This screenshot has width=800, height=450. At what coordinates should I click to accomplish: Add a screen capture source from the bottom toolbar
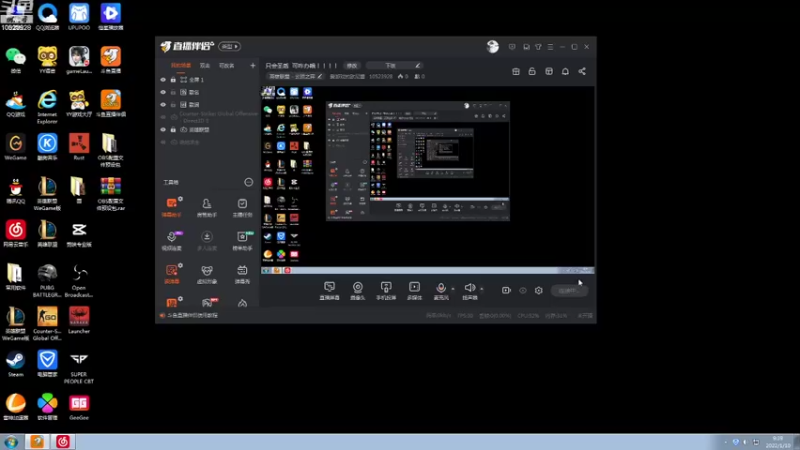click(329, 290)
